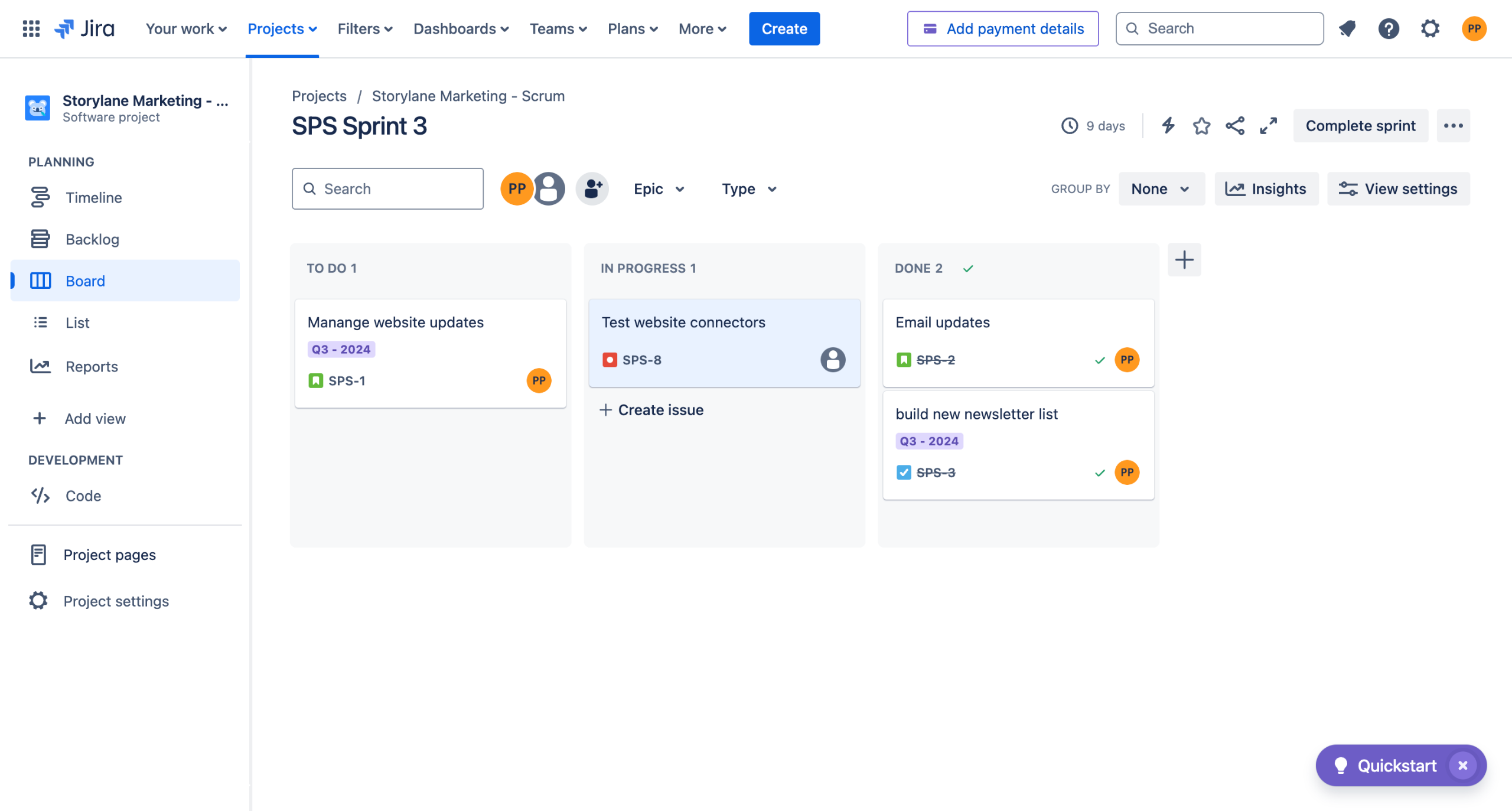Open the notifications bell icon
Image resolution: width=1512 pixels, height=811 pixels.
(x=1347, y=28)
